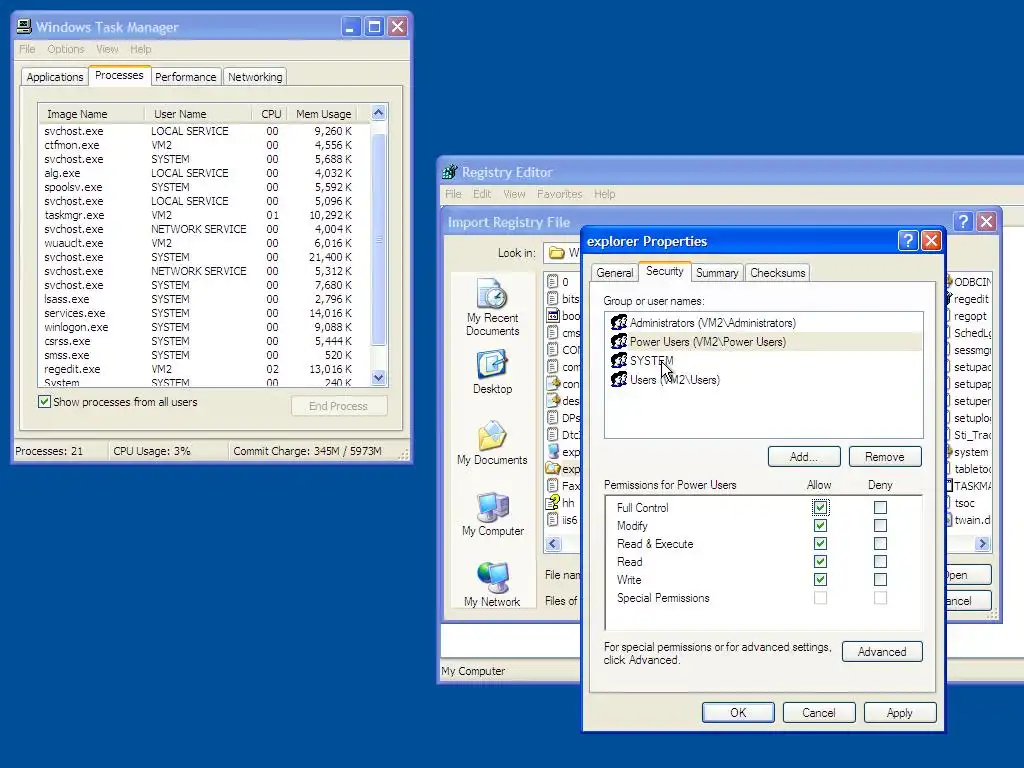
Task: Sort processes by CPU column
Action: (270, 114)
